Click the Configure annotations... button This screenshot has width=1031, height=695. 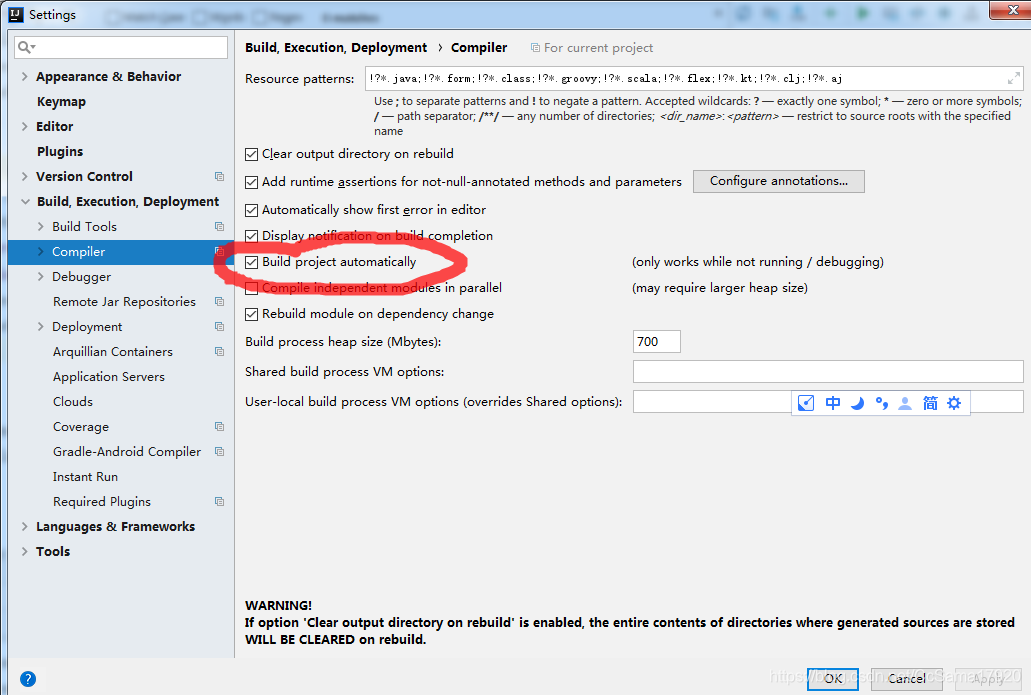click(779, 181)
